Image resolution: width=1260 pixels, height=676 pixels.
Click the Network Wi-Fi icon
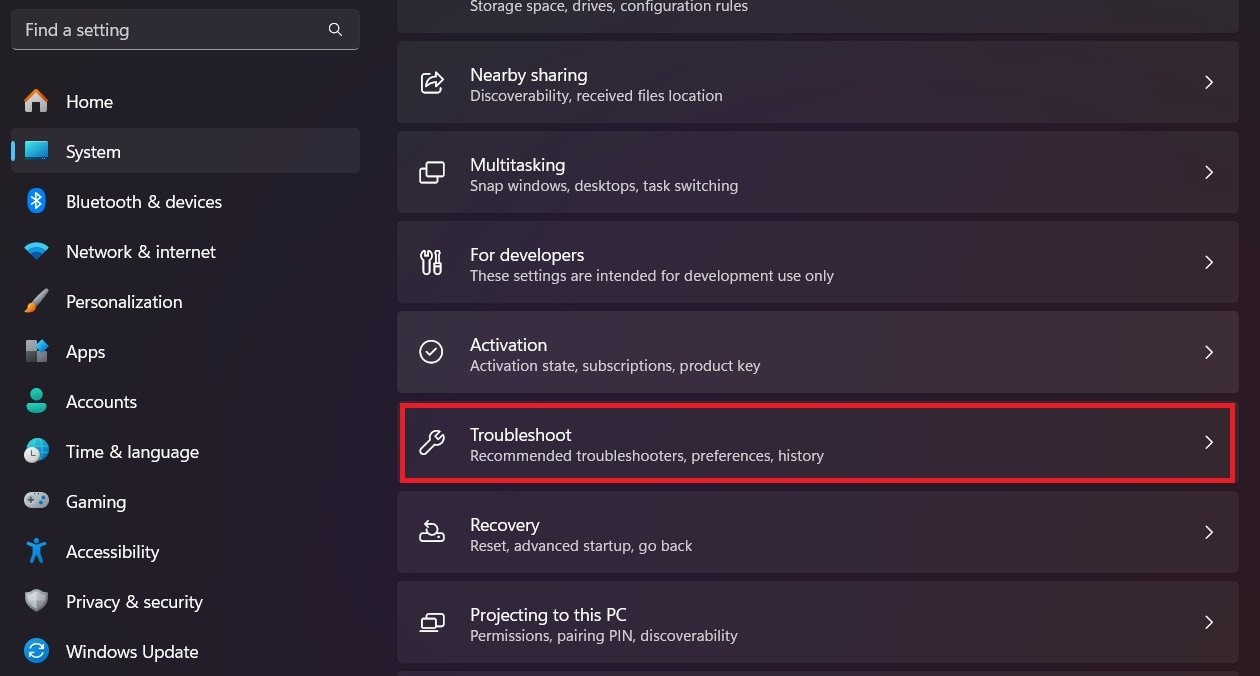[x=36, y=251]
